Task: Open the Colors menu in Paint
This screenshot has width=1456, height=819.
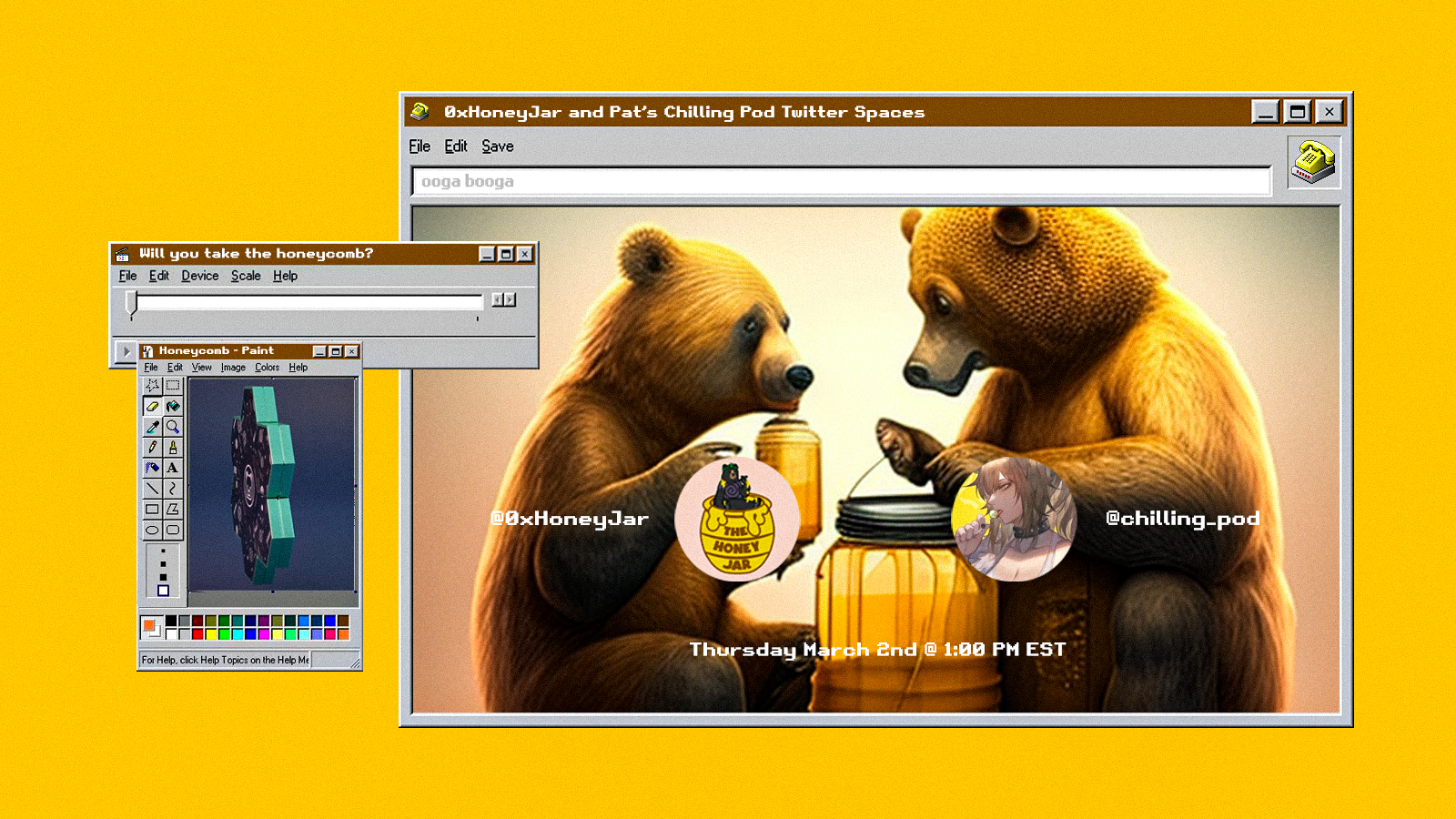Action: pyautogui.click(x=268, y=368)
